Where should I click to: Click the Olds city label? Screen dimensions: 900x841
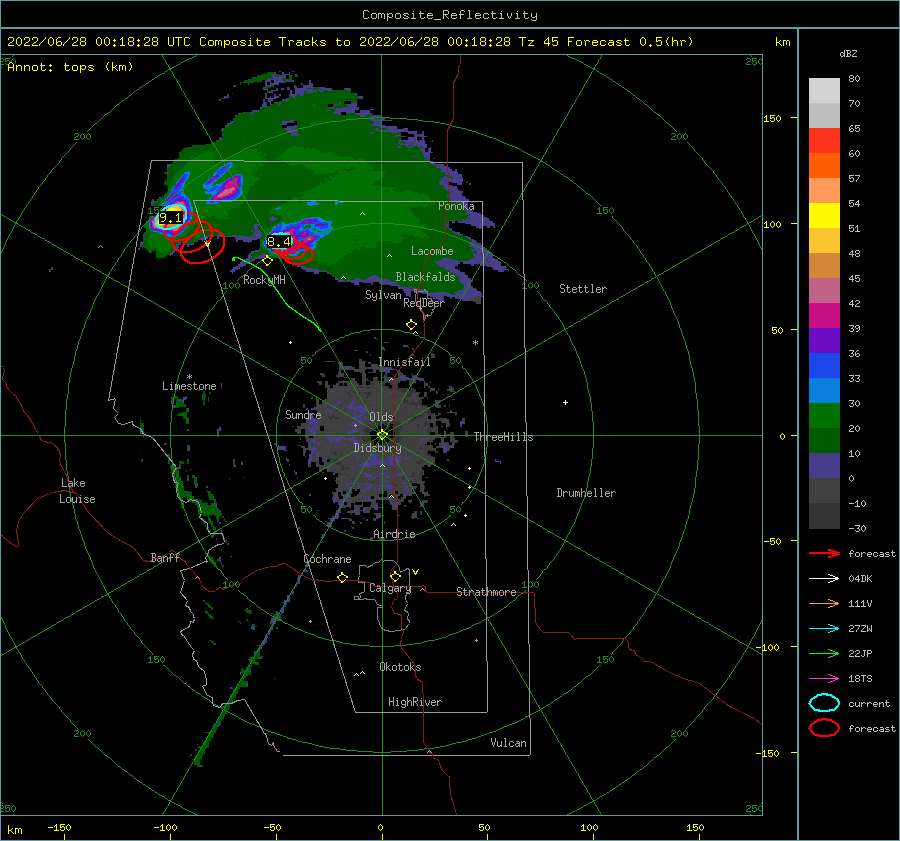[x=381, y=417]
